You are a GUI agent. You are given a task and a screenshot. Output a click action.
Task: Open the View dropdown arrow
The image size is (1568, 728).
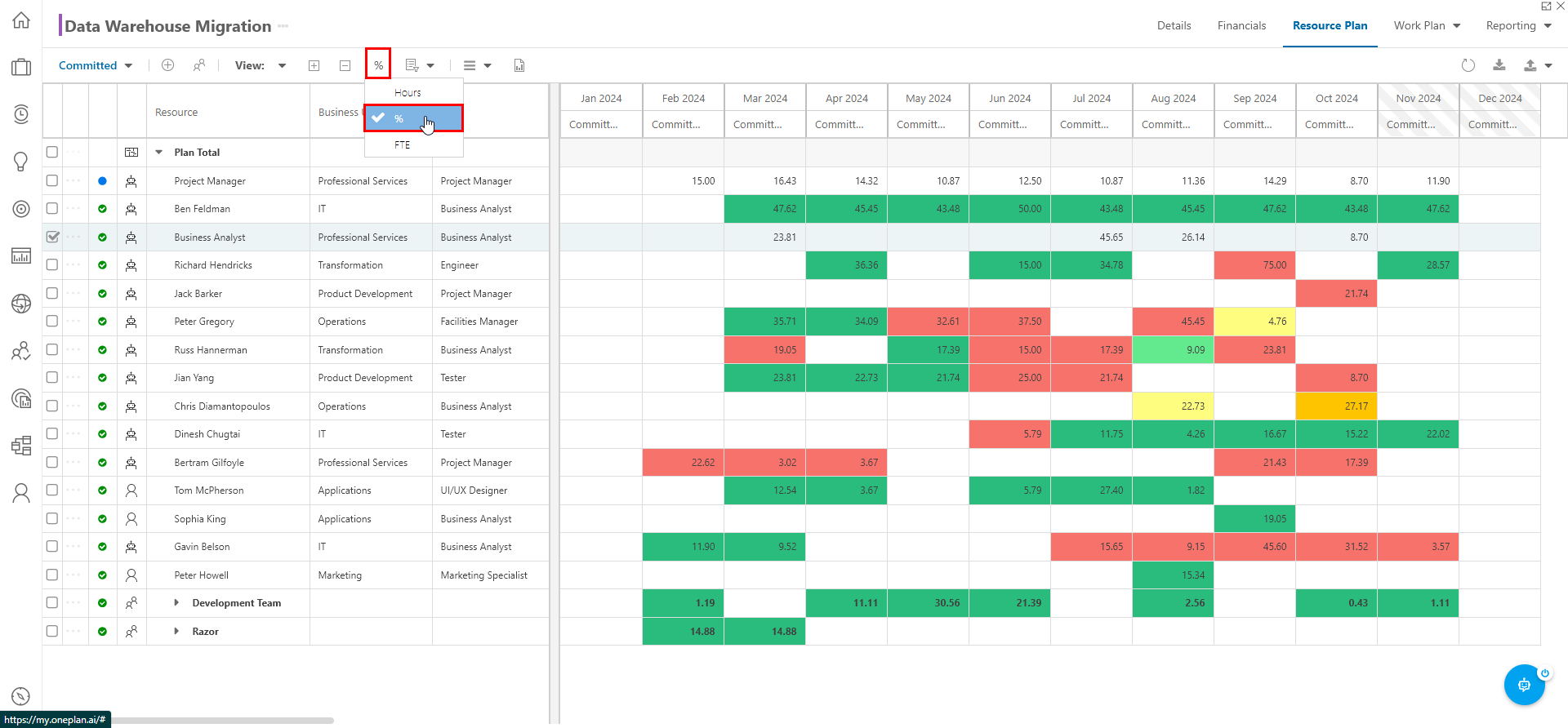coord(282,65)
